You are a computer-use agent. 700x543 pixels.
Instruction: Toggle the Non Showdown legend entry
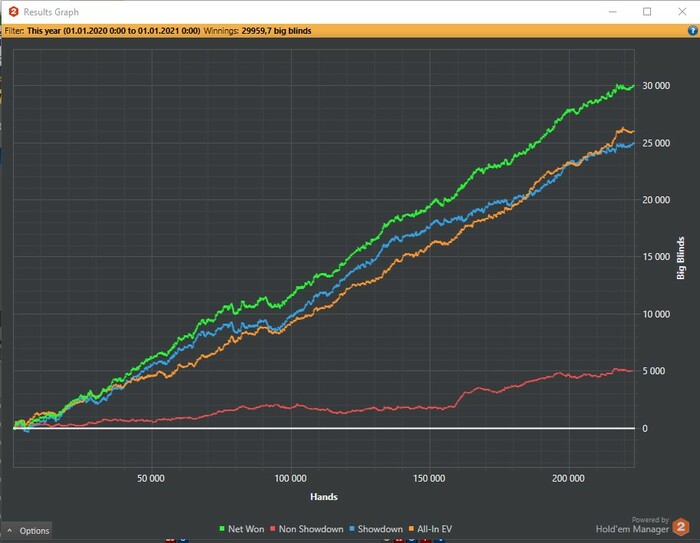click(307, 529)
